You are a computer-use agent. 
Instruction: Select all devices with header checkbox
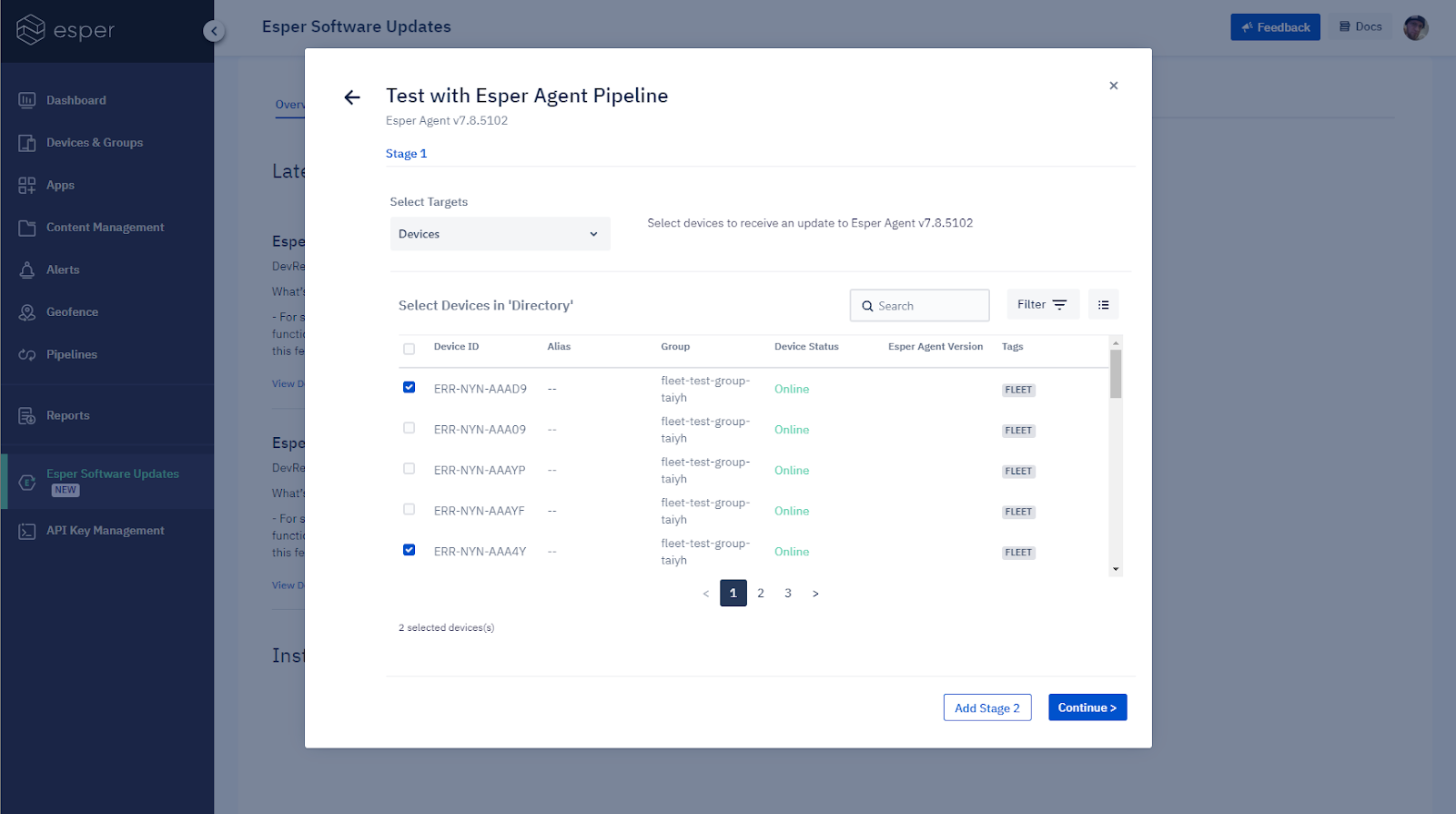[x=409, y=349]
